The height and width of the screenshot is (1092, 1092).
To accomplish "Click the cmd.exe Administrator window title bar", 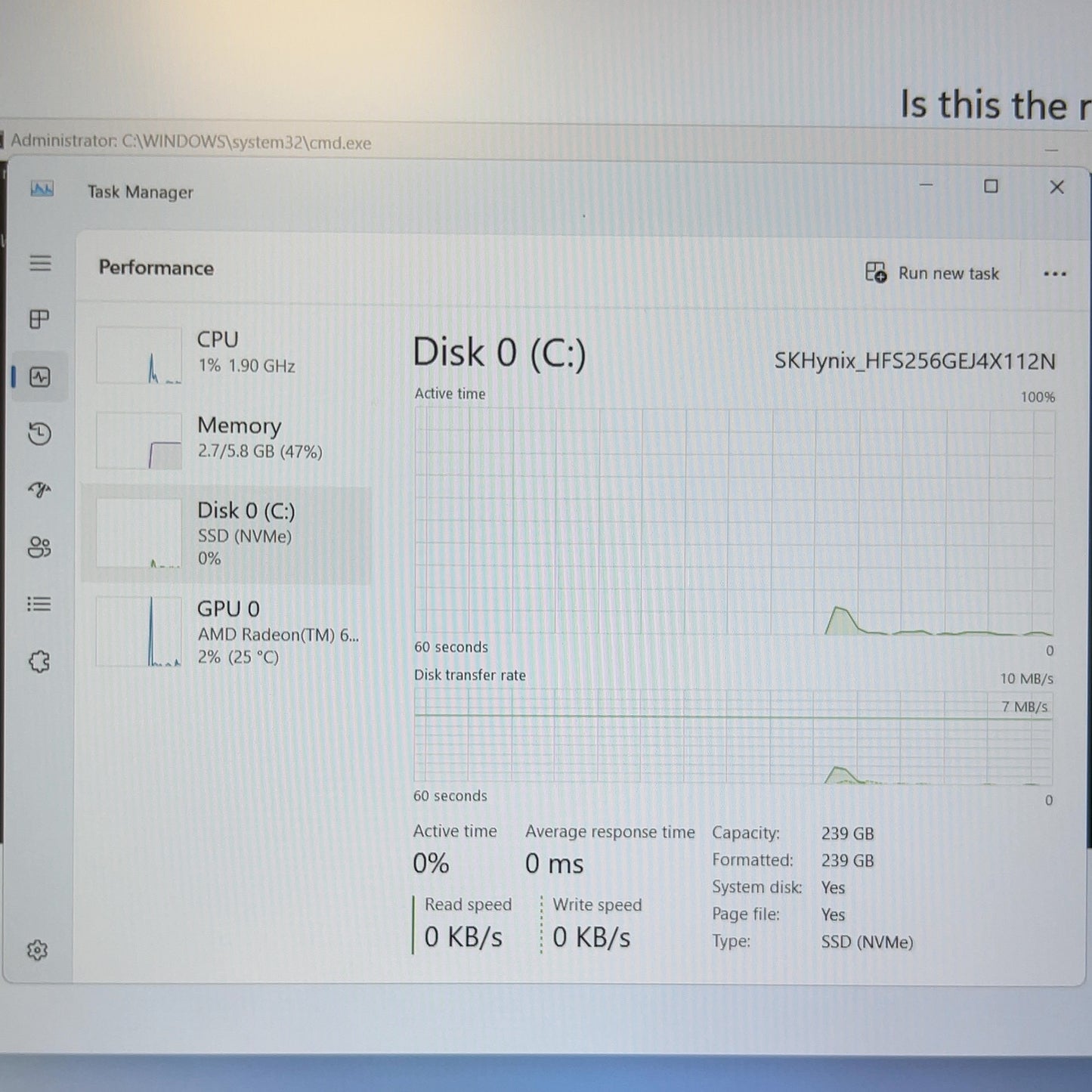I will pyautogui.click(x=546, y=142).
